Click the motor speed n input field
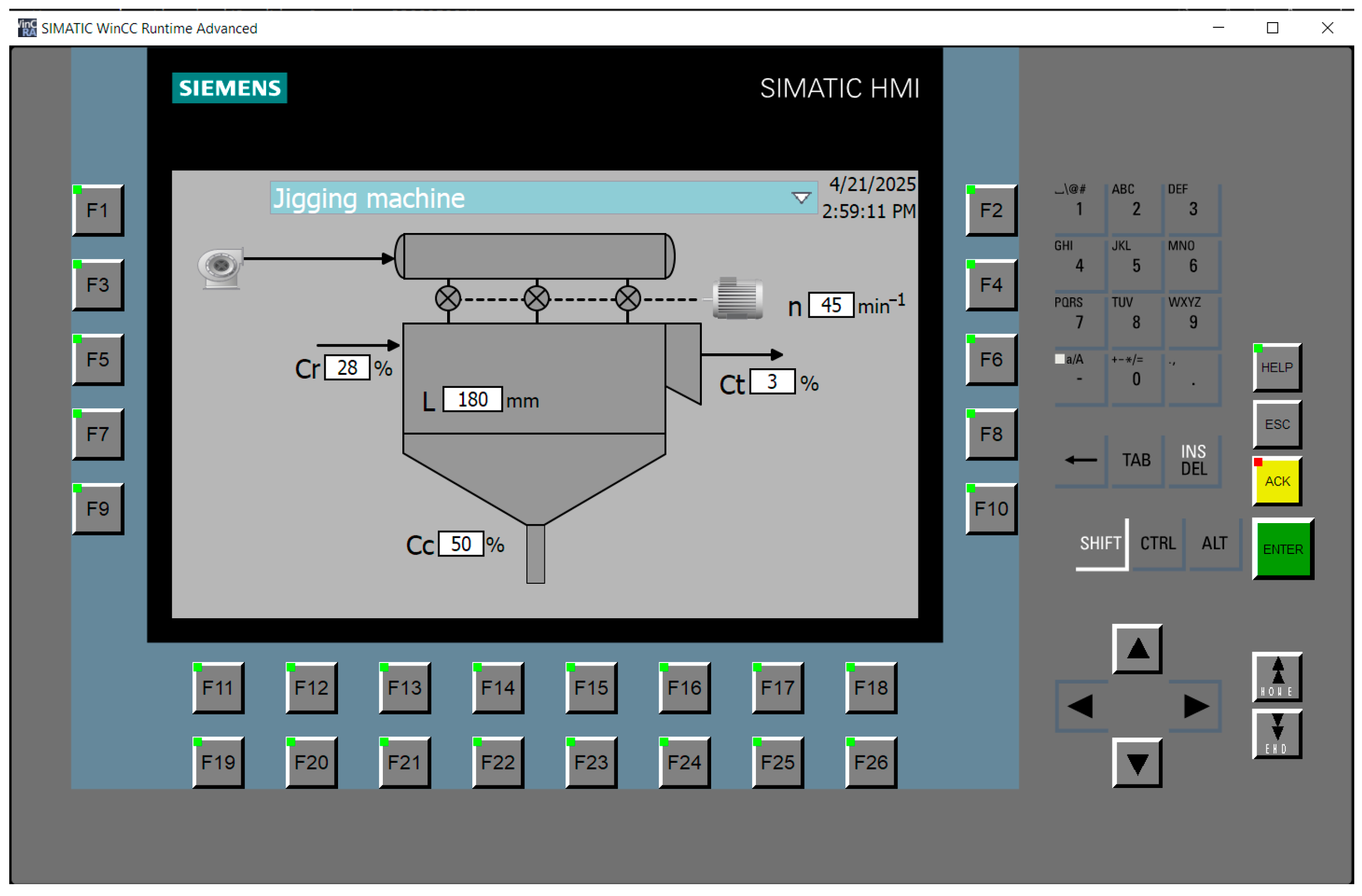This screenshot has width=1362, height=896. (x=830, y=305)
